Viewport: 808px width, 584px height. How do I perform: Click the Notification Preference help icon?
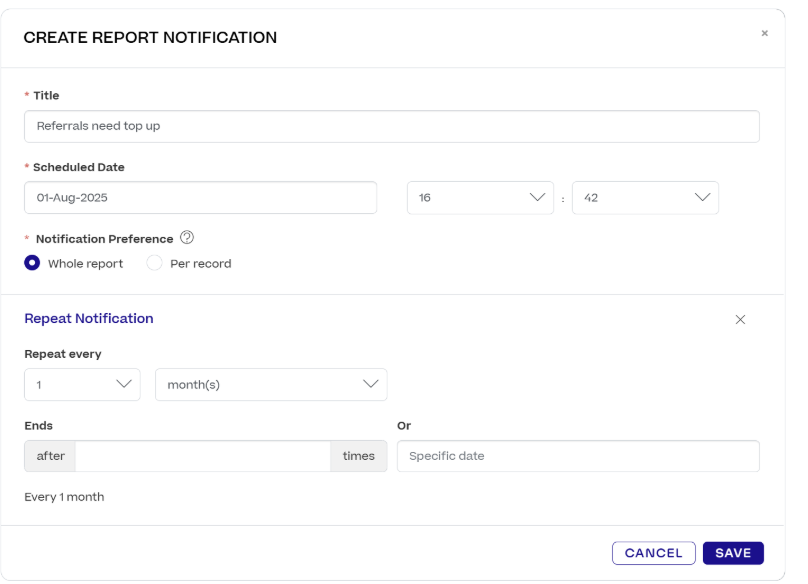click(187, 238)
